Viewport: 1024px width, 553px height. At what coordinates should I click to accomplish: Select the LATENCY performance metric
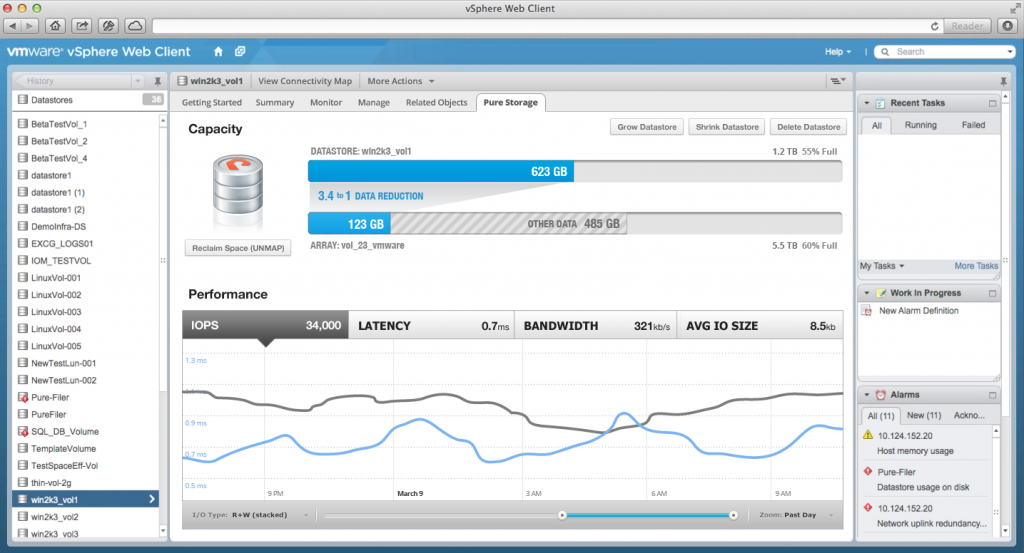click(x=432, y=325)
